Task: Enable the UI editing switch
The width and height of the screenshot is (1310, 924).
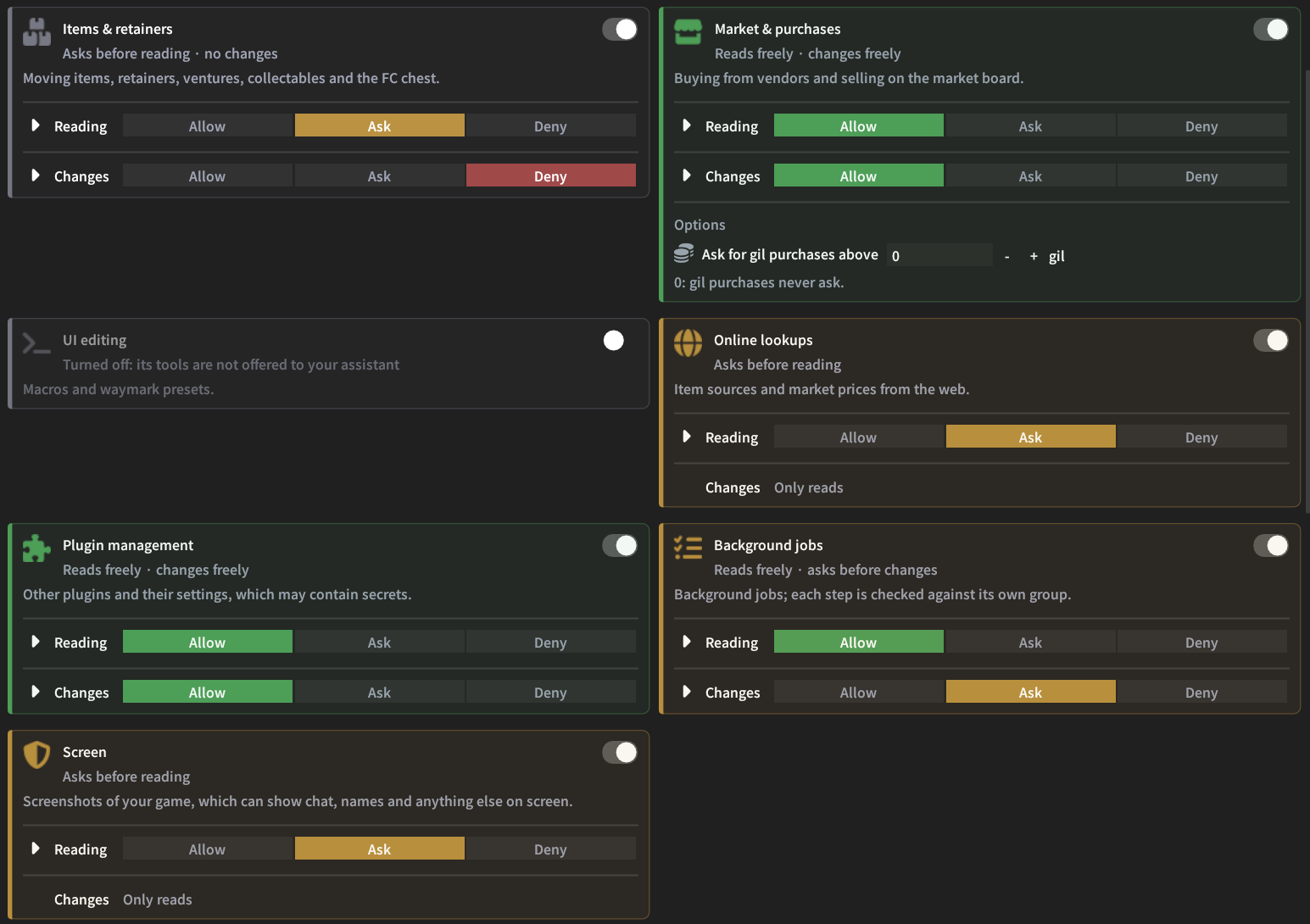Action: pyautogui.click(x=620, y=340)
